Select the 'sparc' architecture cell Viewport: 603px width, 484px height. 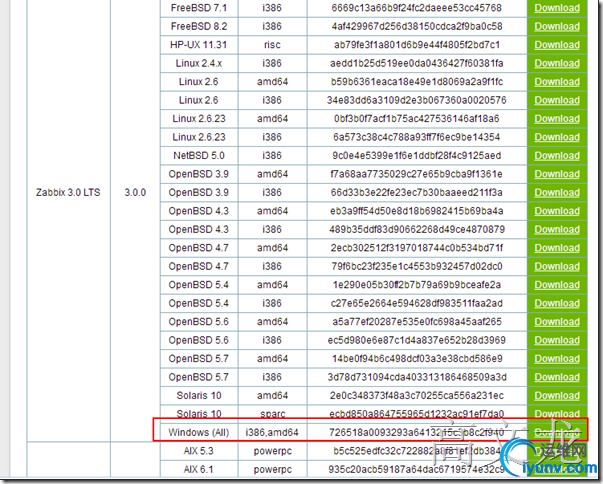coord(273,414)
